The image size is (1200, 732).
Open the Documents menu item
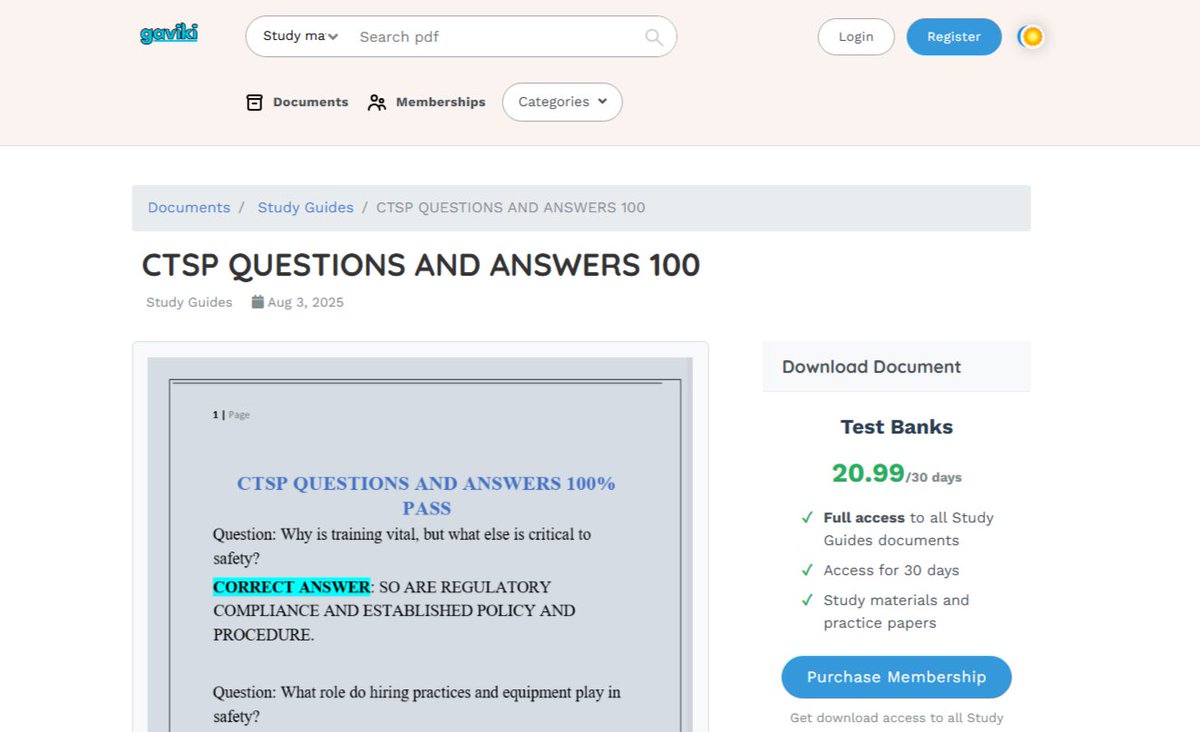(297, 102)
